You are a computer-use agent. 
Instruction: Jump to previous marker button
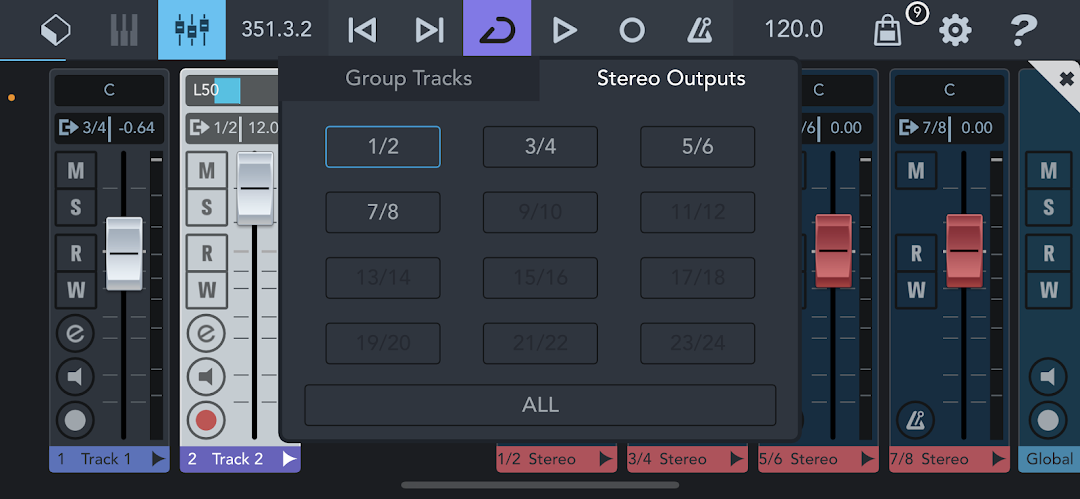point(362,30)
